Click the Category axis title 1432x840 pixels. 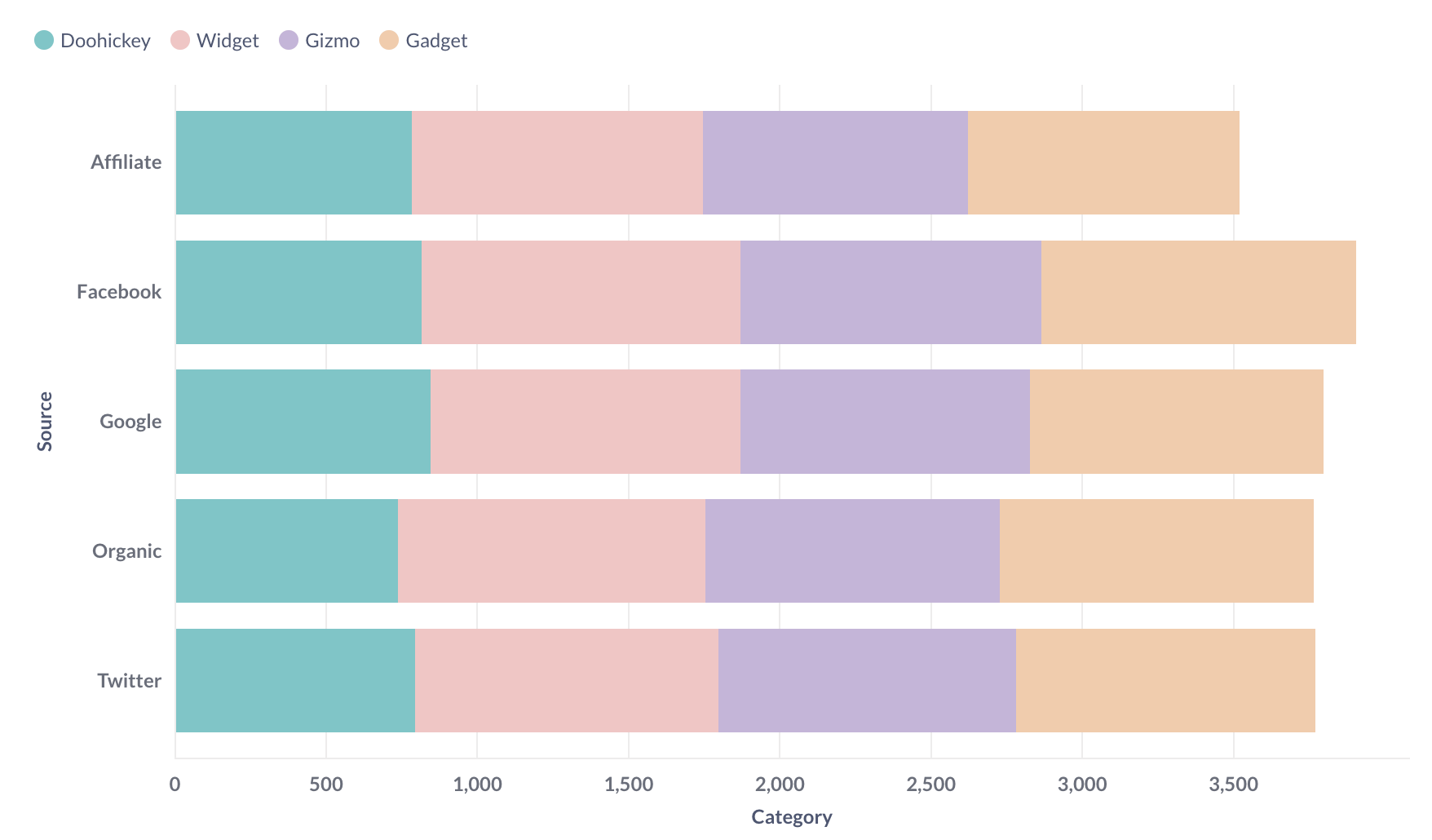tap(791, 816)
